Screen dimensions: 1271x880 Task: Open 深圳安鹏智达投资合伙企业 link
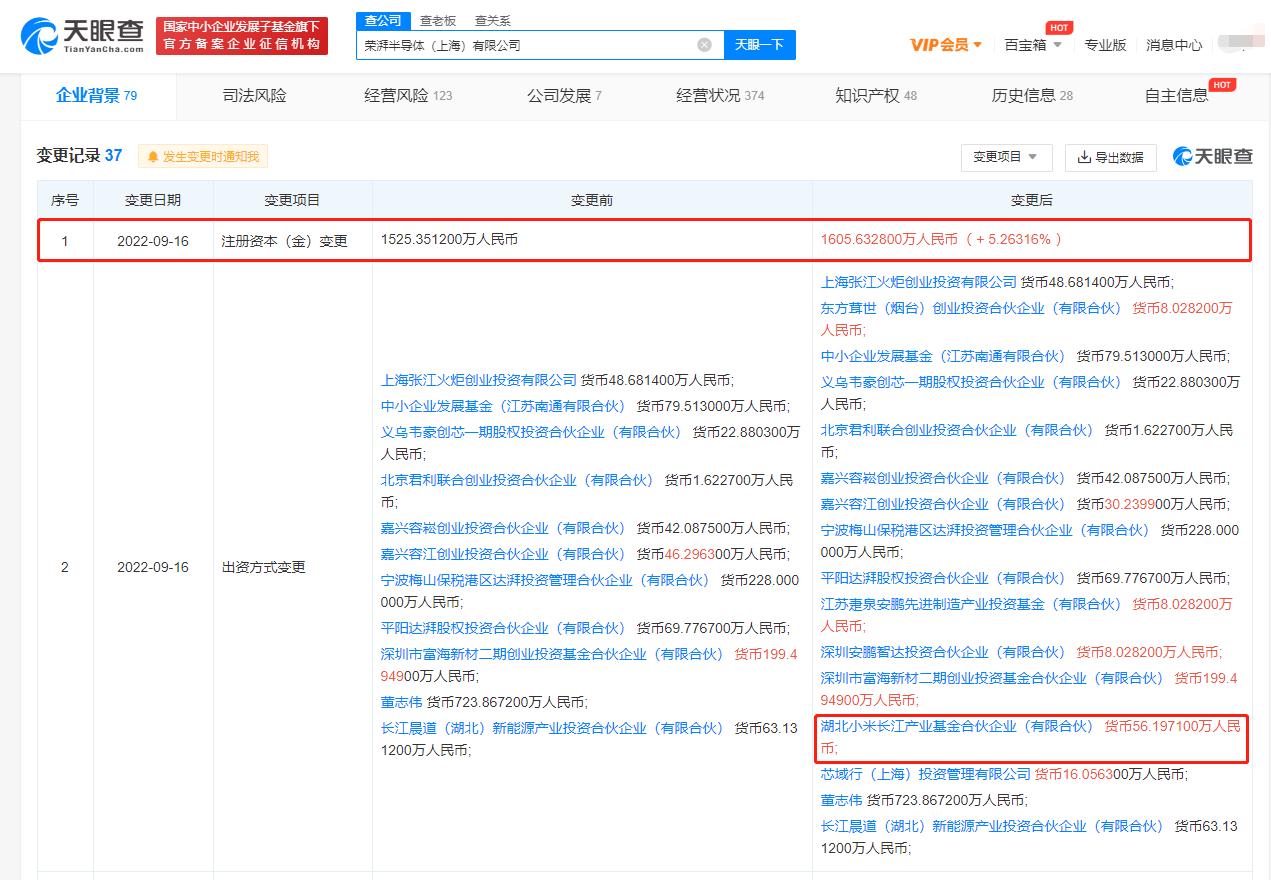pos(943,652)
